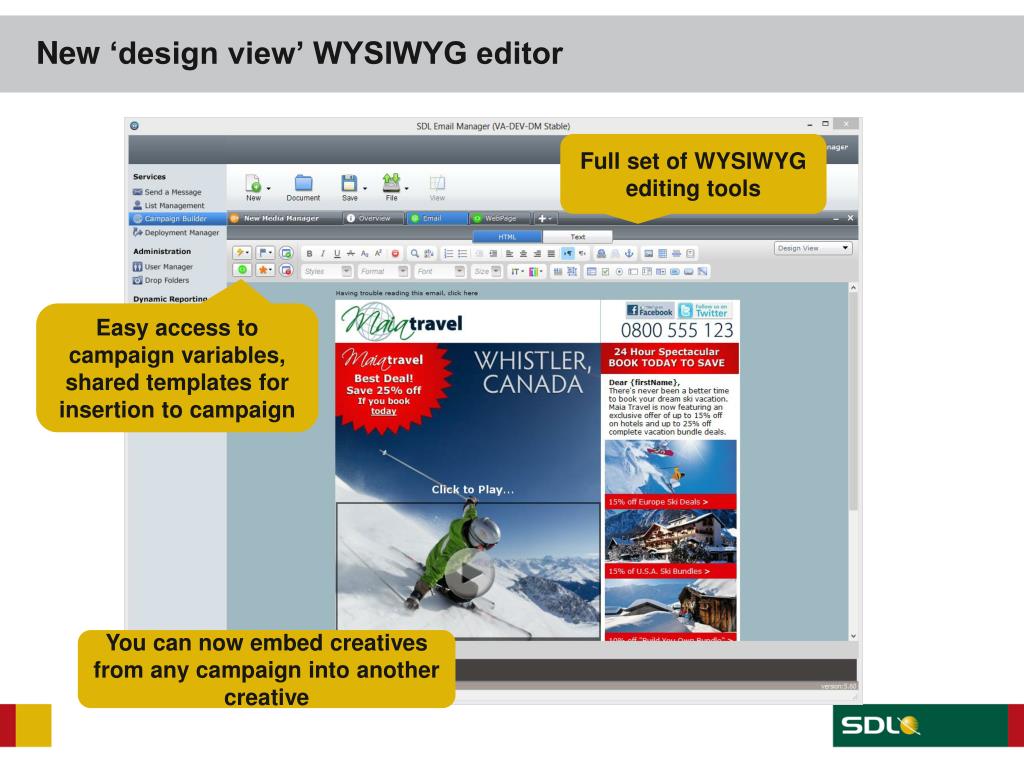Click the Facebook button in email
Viewport: 1024px width, 768px height.
pos(650,311)
